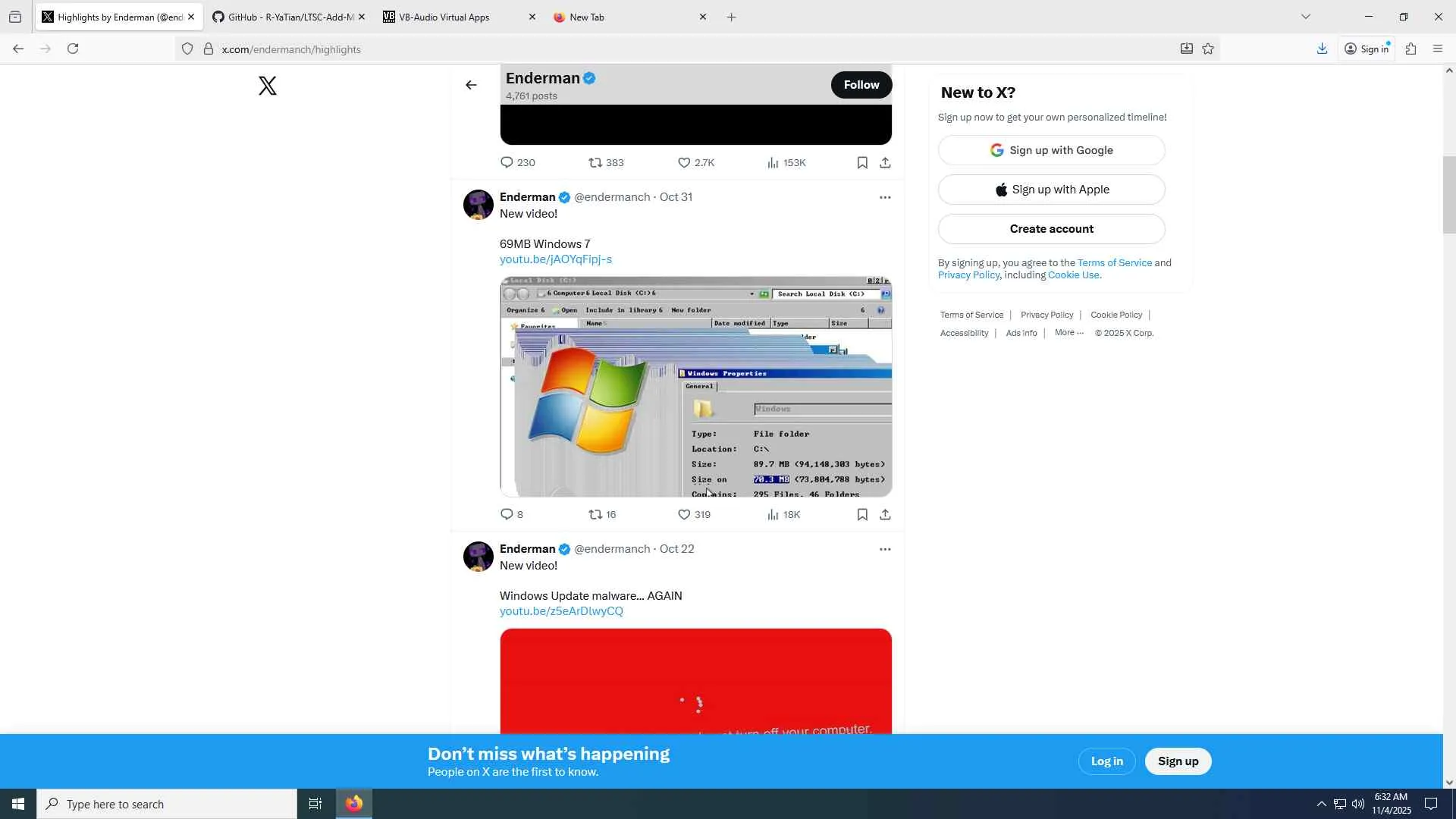Open more options on Oct 31 post
The image size is (1456, 819).
click(x=884, y=198)
